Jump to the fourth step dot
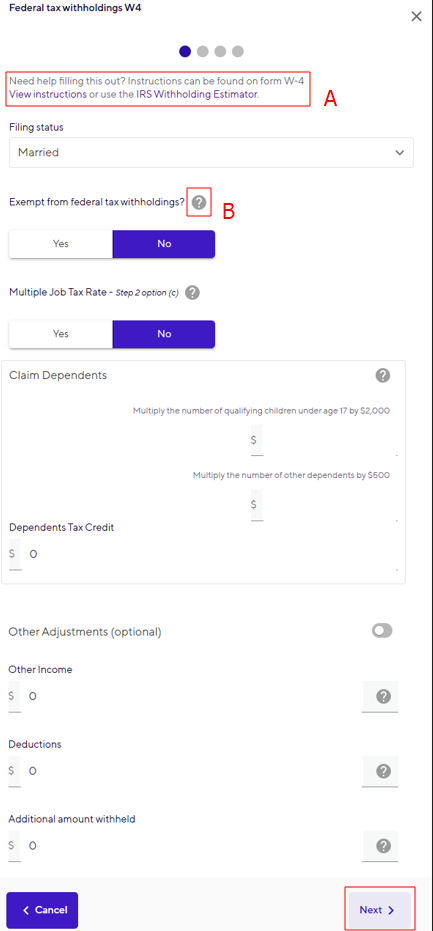The height and width of the screenshot is (931, 433). [238, 52]
